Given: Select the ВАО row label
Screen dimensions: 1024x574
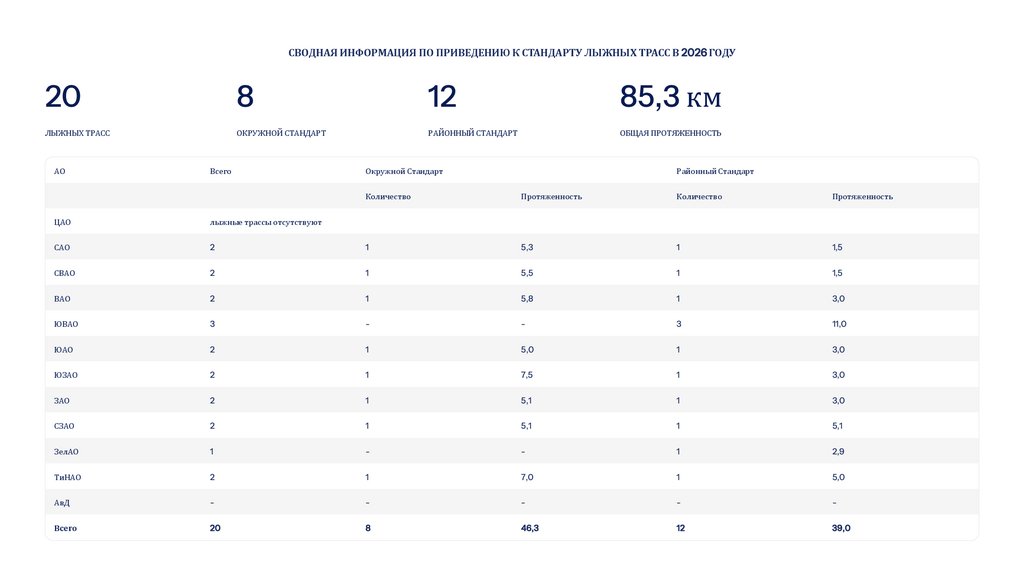Looking at the screenshot, I should pyautogui.click(x=62, y=298).
